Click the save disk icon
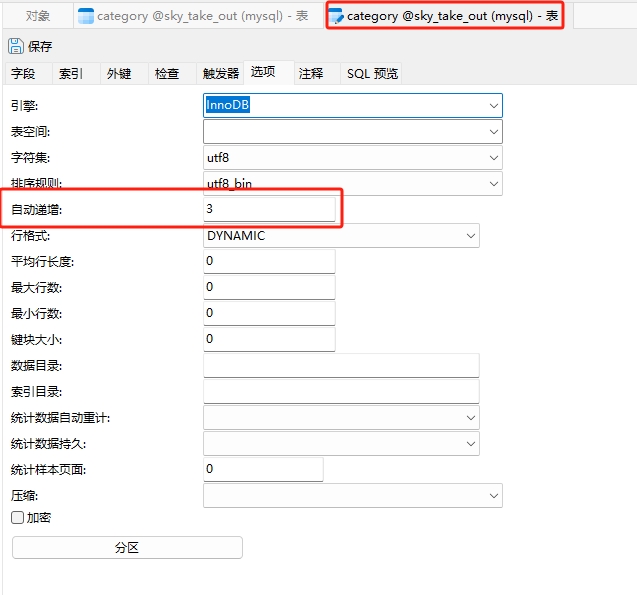This screenshot has height=595, width=637. [16, 46]
